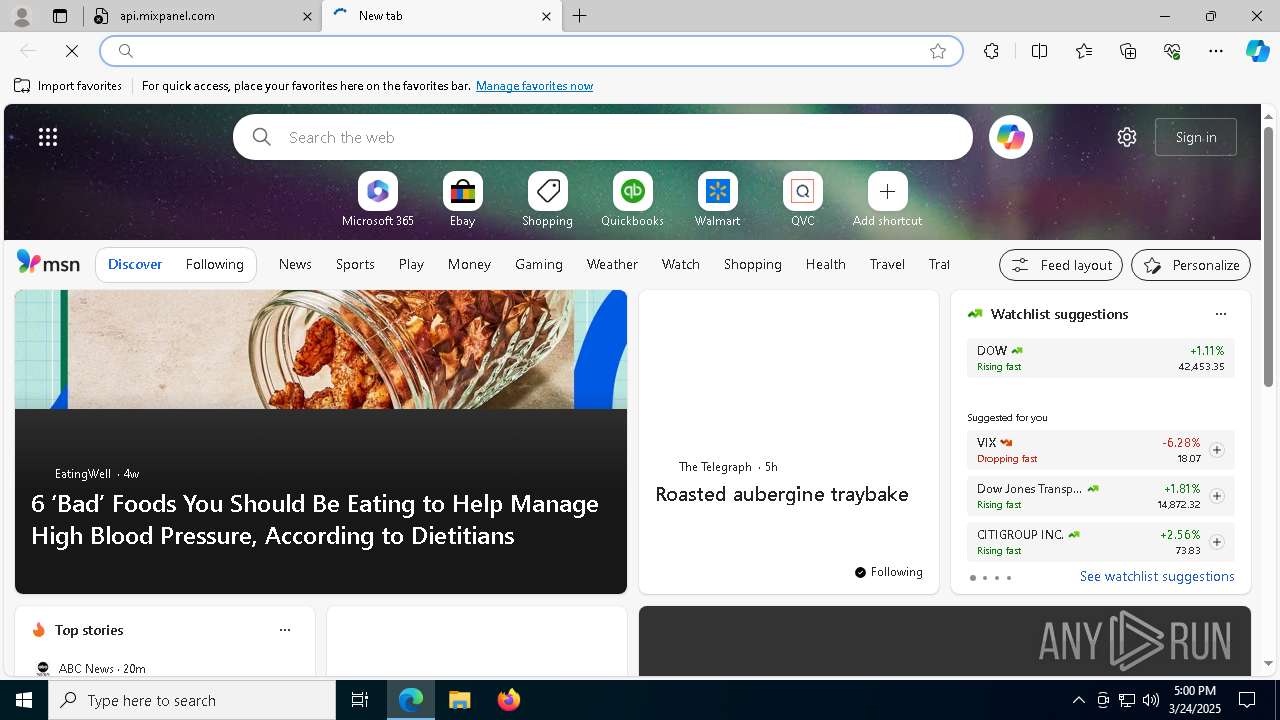Open the split screen icon

pos(1039,51)
